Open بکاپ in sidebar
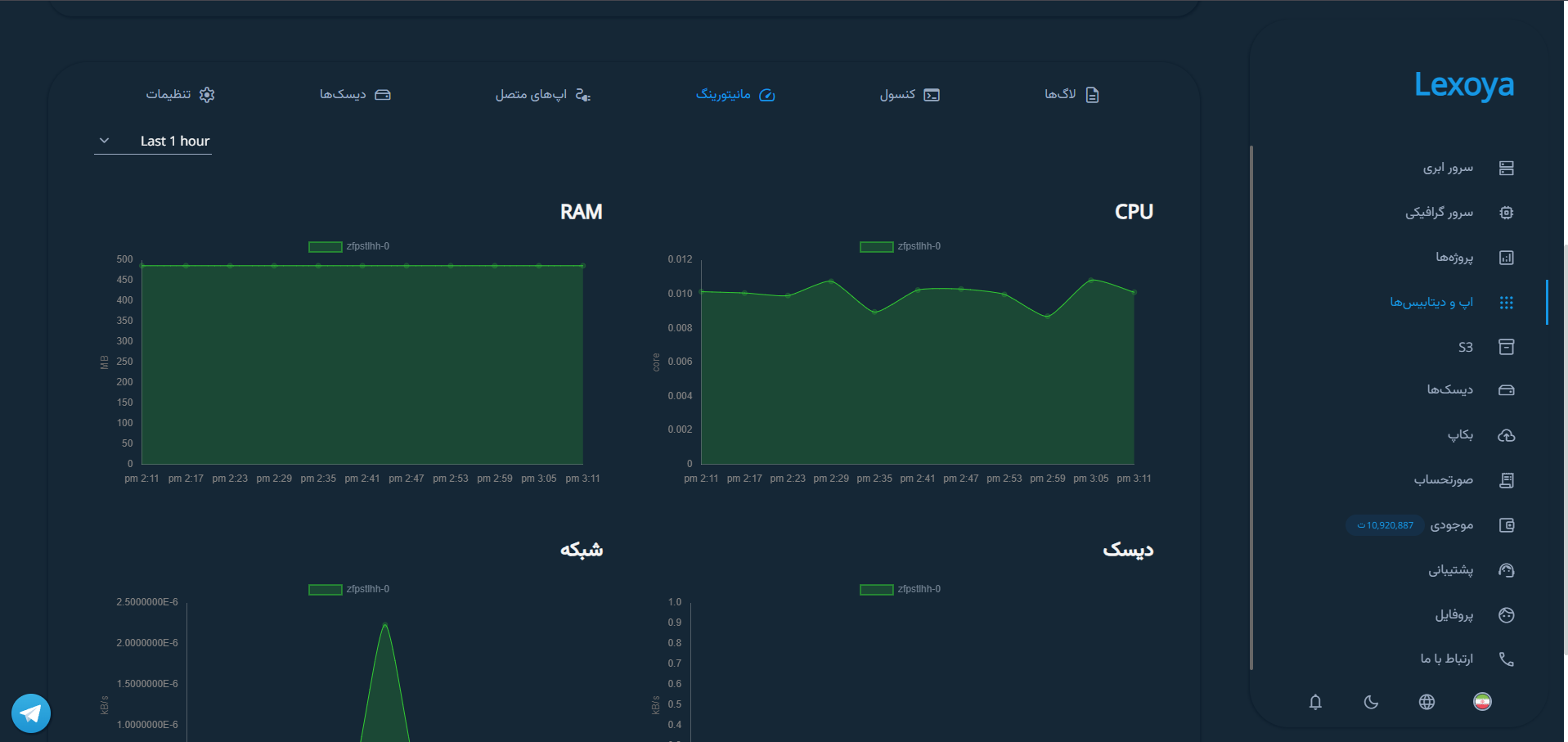Image resolution: width=1568 pixels, height=742 pixels. [1460, 435]
